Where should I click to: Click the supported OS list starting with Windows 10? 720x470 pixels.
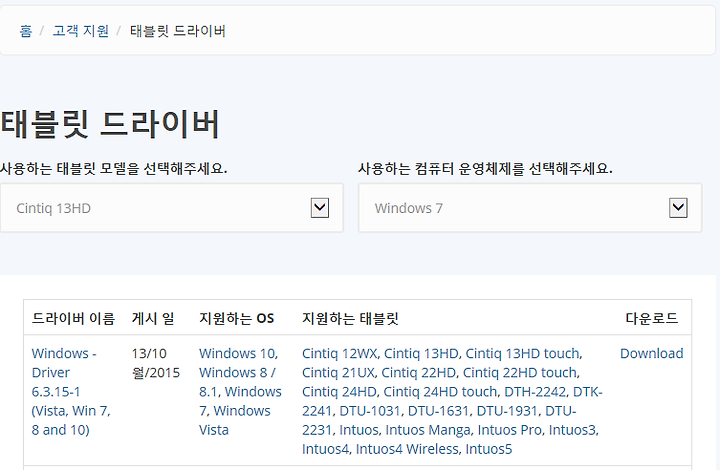click(240, 392)
